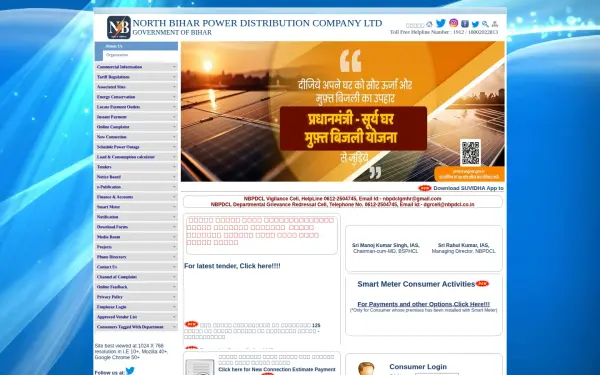600x375 pixels.
Task: Click the solar rooftop scheme banner image
Action: click(342, 111)
